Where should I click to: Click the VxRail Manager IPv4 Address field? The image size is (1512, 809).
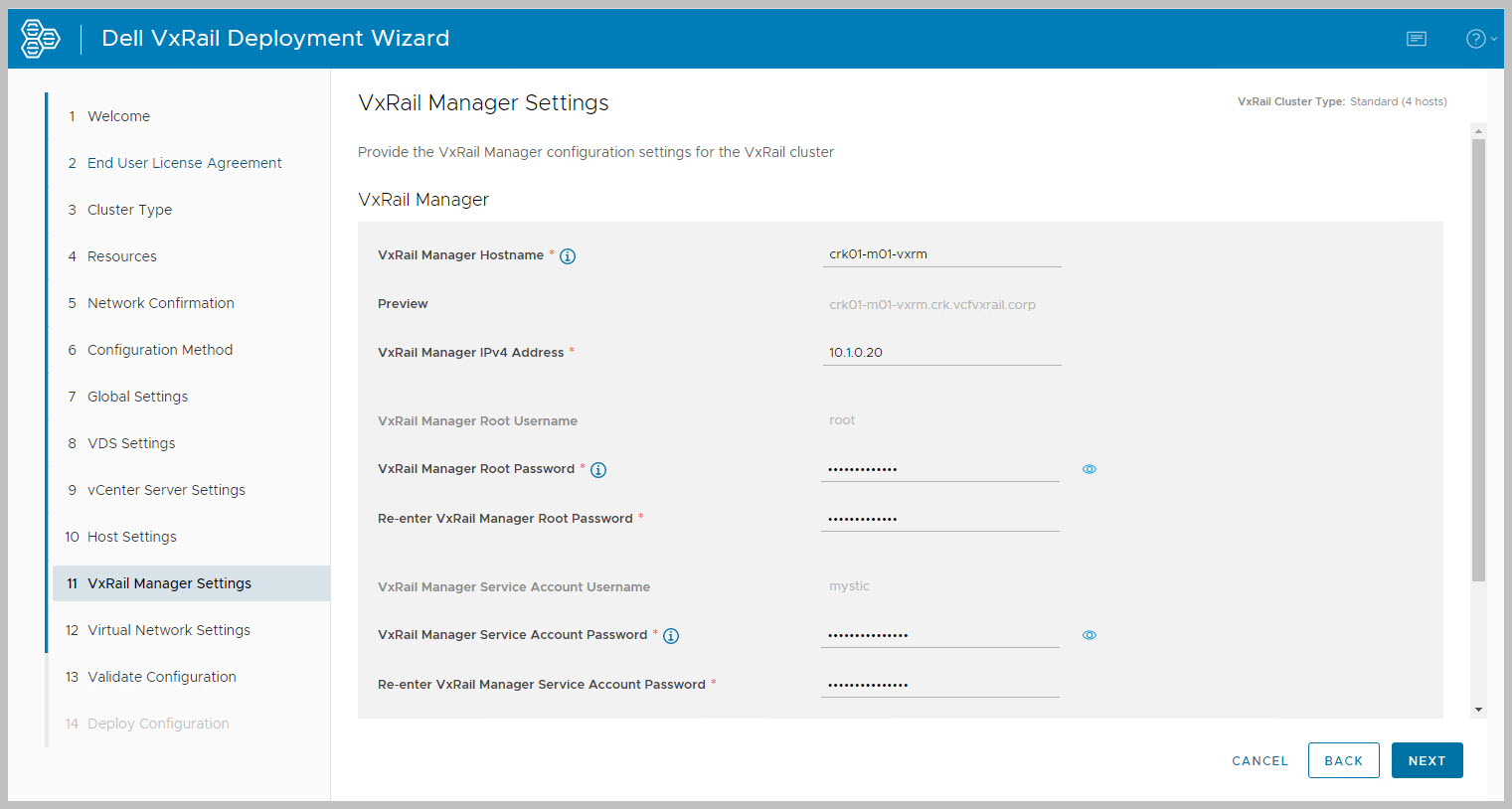coord(941,353)
